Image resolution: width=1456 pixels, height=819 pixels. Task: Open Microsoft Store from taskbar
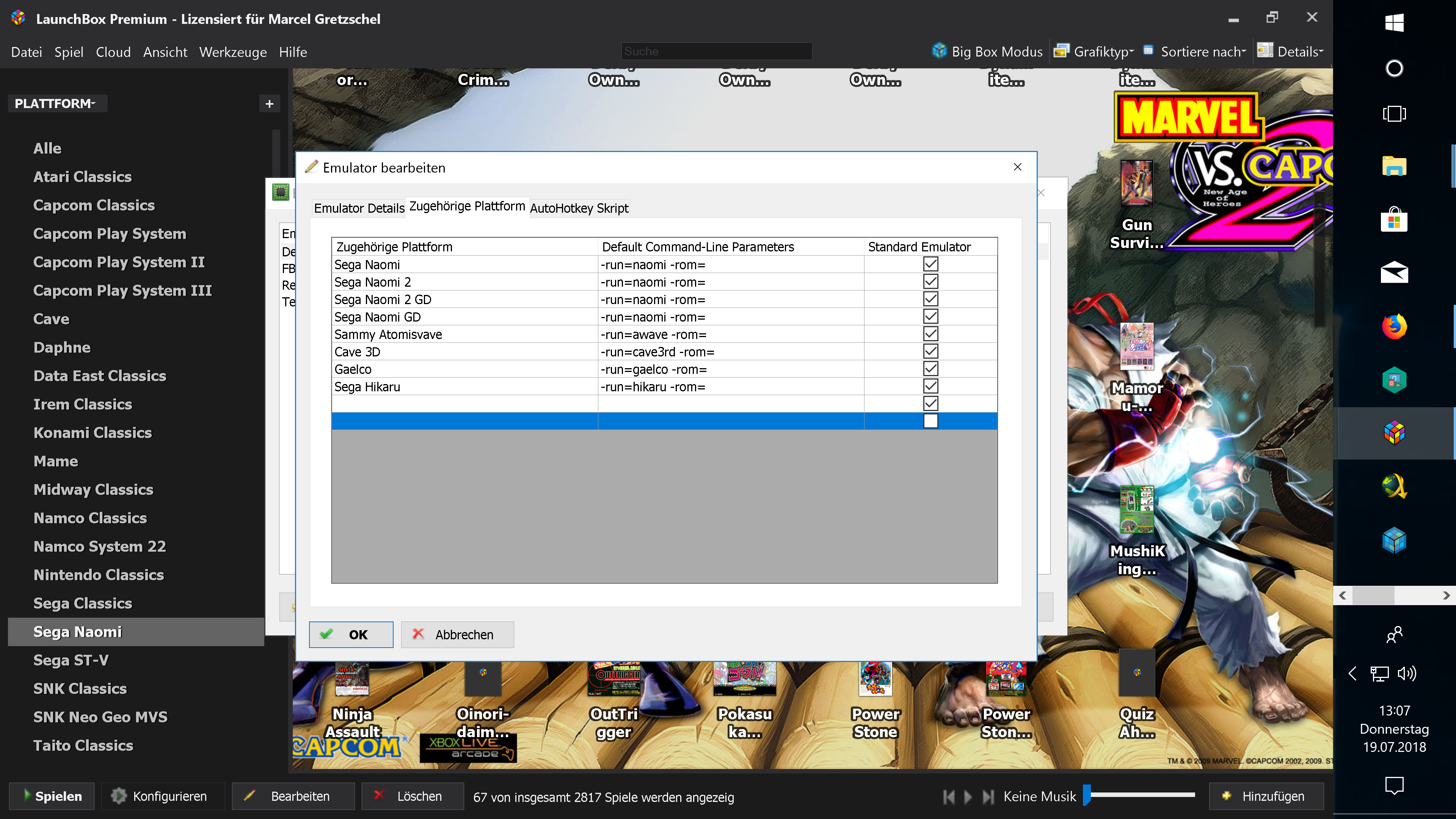point(1394,219)
